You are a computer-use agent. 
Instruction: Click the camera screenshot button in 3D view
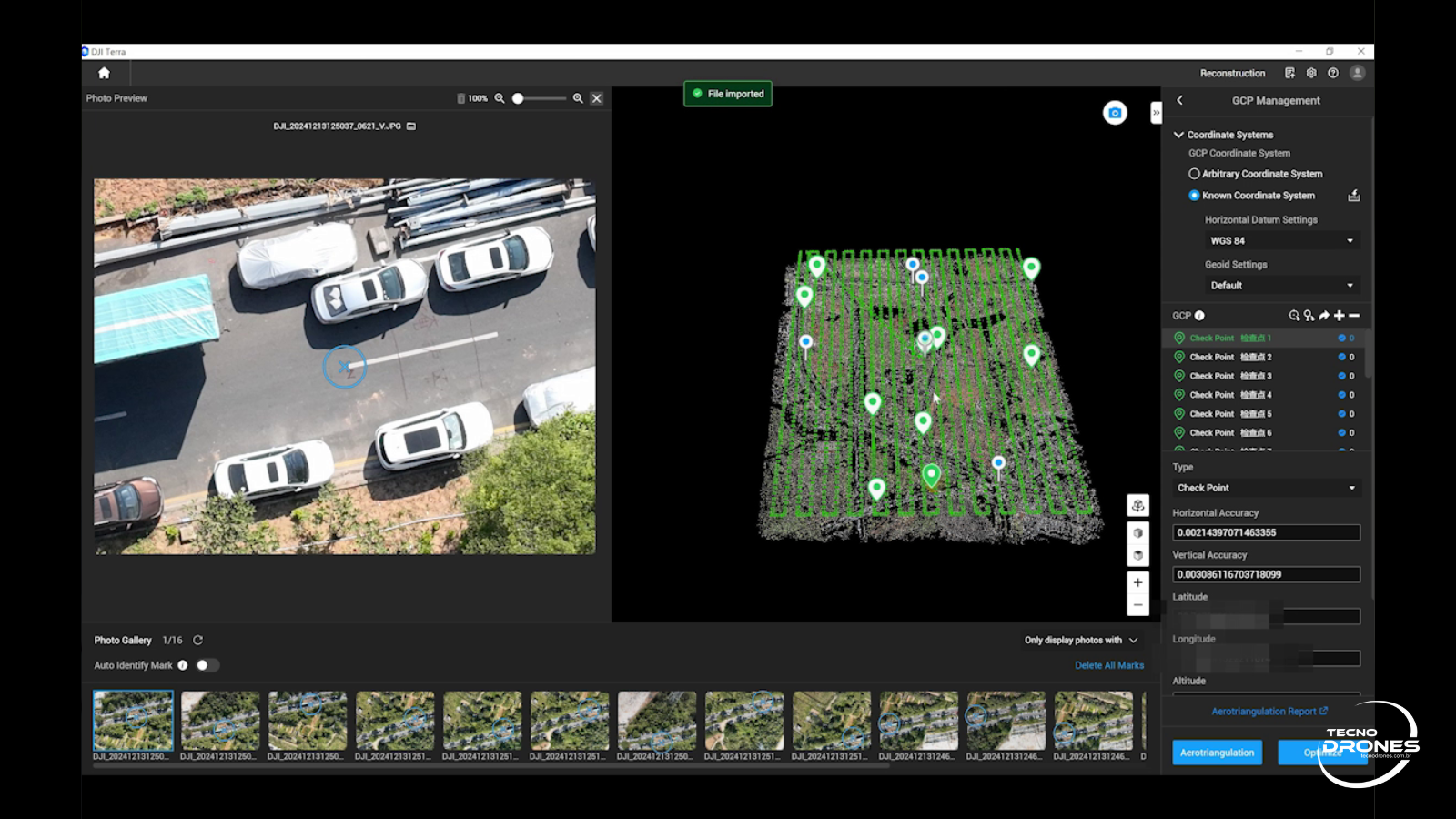(x=1115, y=113)
